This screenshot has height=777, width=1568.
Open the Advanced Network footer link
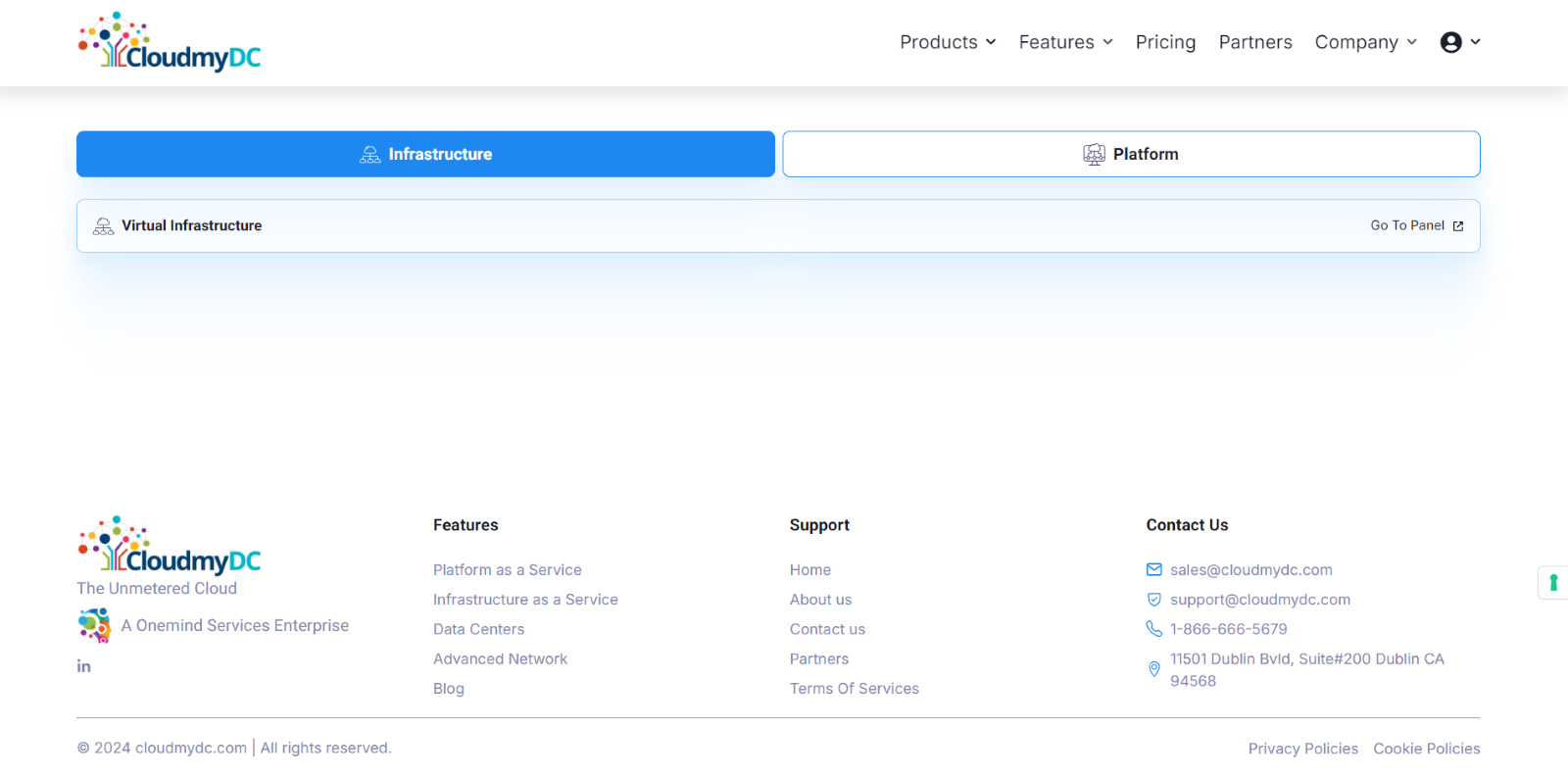click(x=500, y=659)
